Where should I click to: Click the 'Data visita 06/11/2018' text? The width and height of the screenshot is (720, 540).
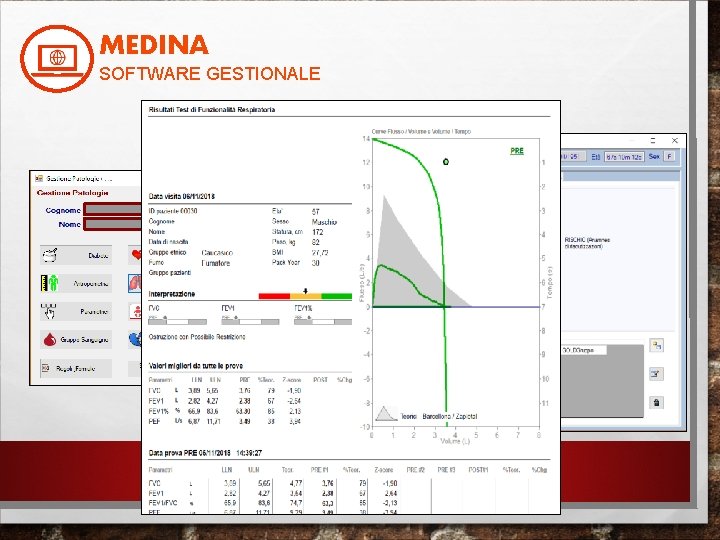pyautogui.click(x=182, y=197)
